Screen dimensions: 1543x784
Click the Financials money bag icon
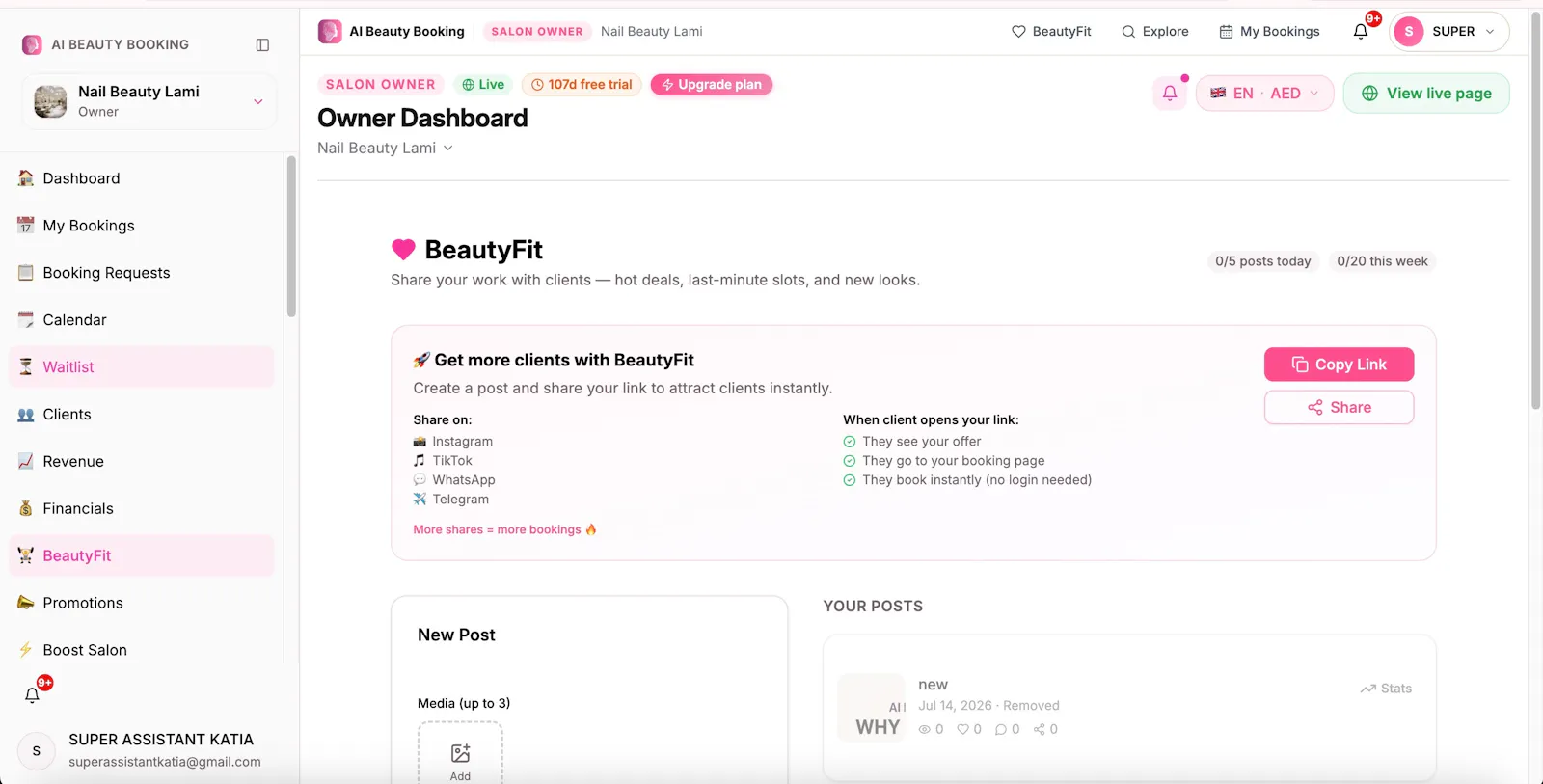point(26,509)
